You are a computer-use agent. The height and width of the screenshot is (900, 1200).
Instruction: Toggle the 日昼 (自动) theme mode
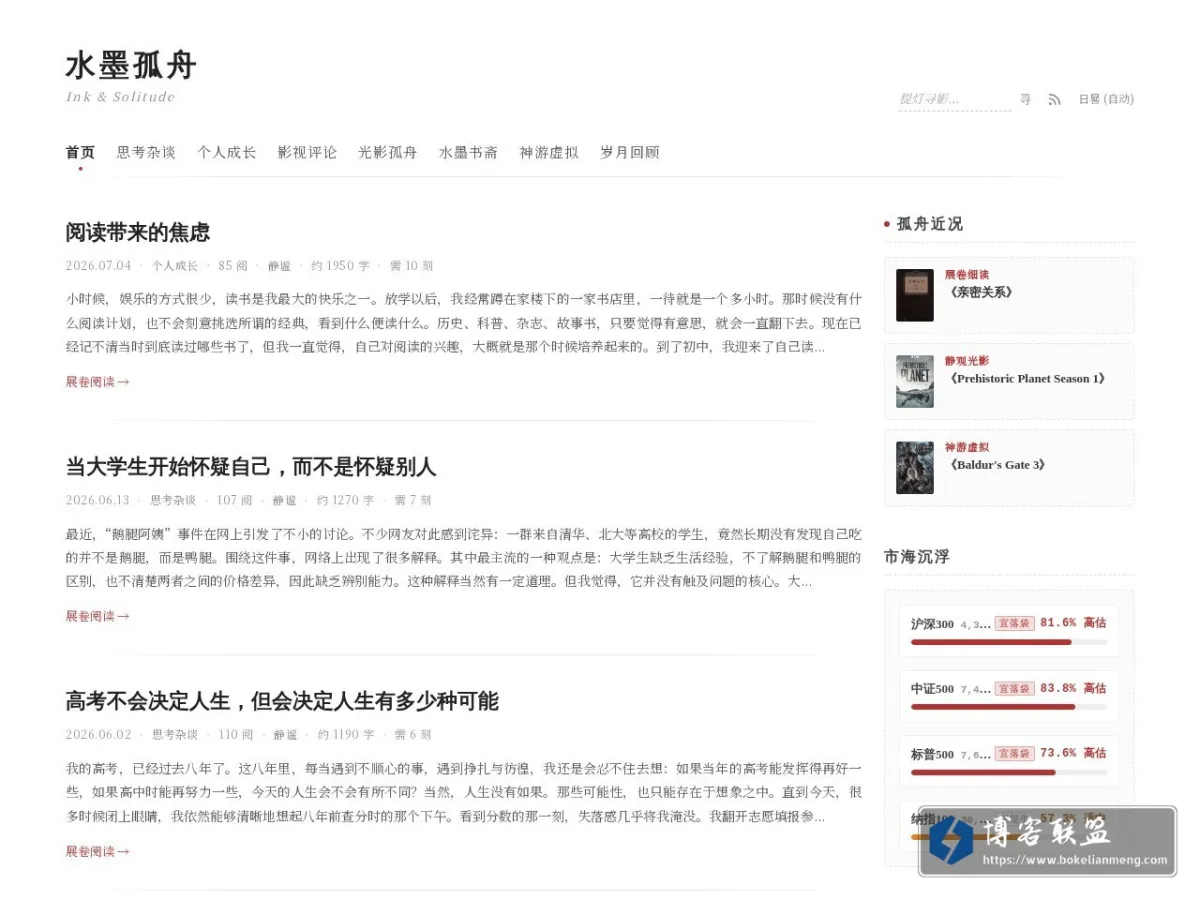(x=1105, y=99)
